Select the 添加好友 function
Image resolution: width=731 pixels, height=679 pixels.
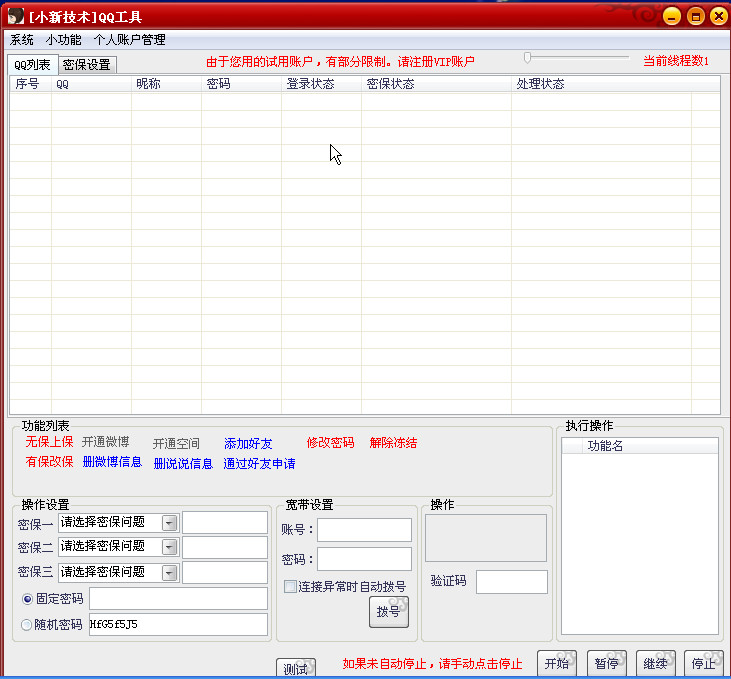248,443
